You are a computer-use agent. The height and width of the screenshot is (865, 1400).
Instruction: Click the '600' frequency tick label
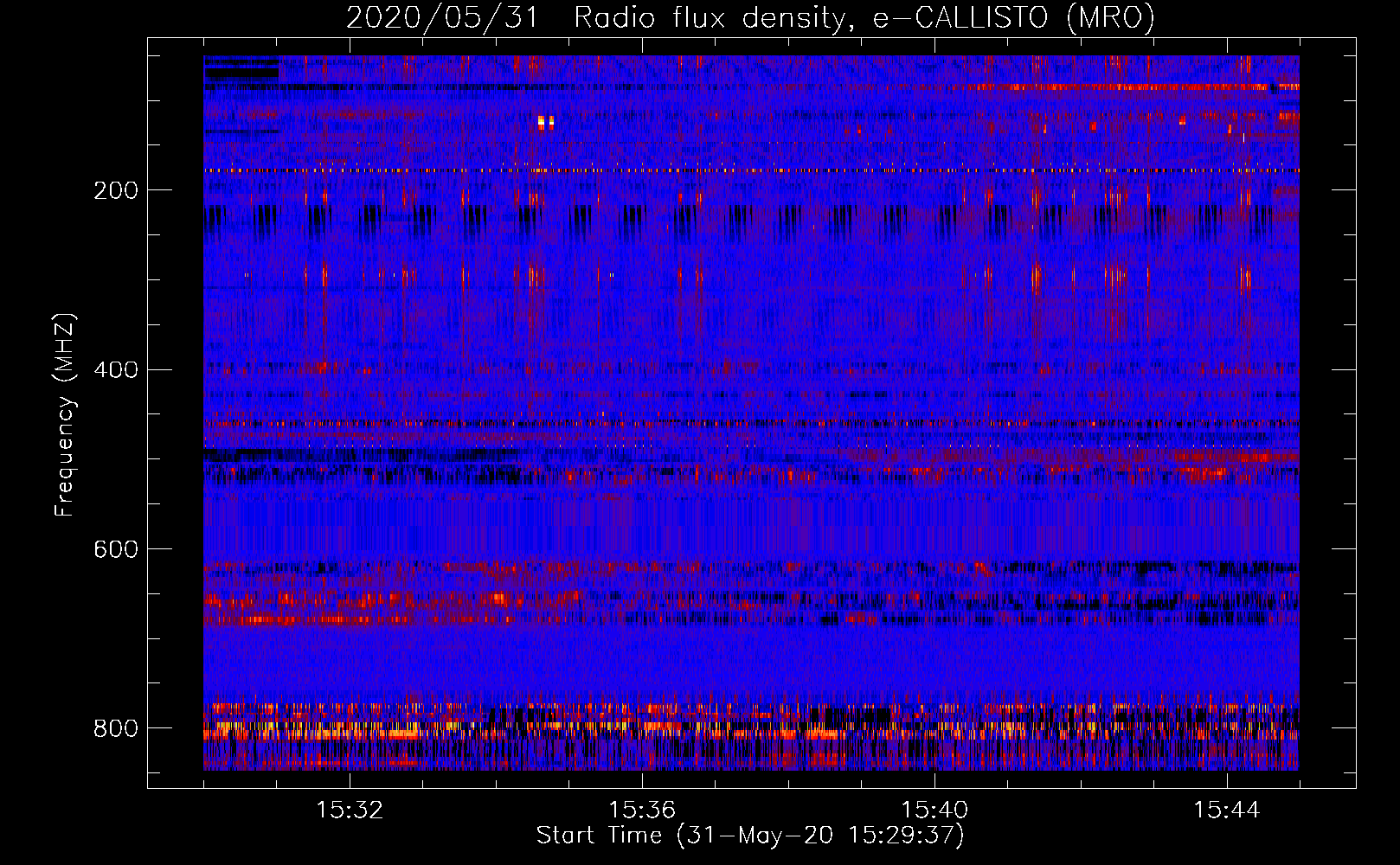pos(116,549)
